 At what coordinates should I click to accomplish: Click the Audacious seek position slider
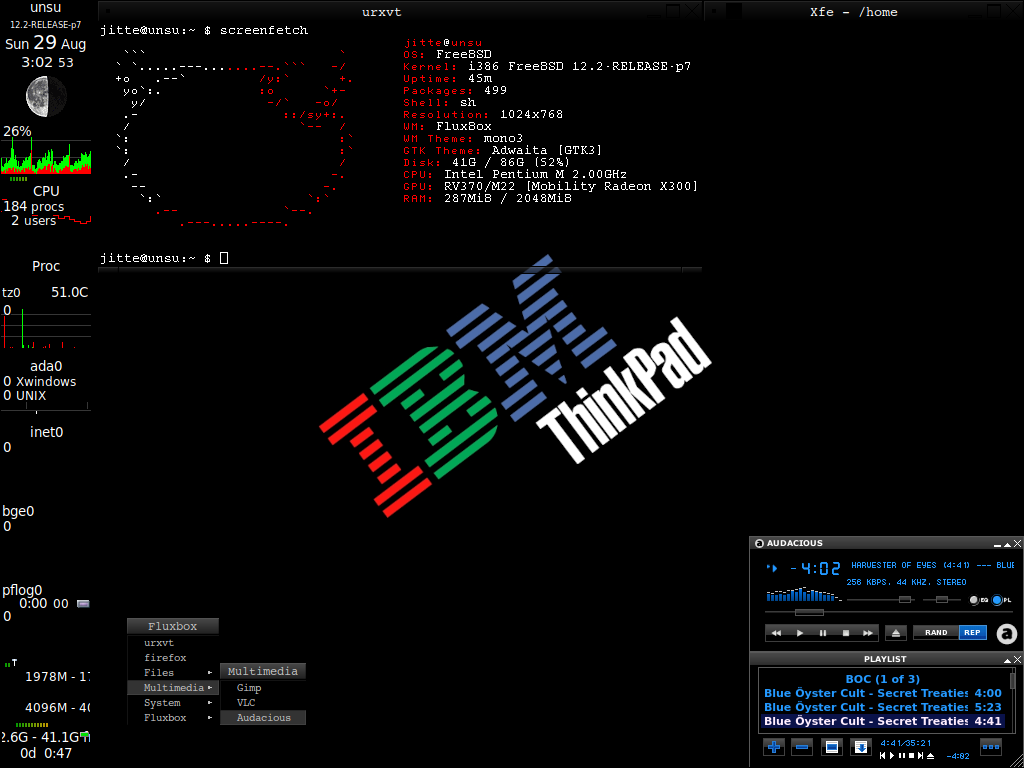click(809, 612)
